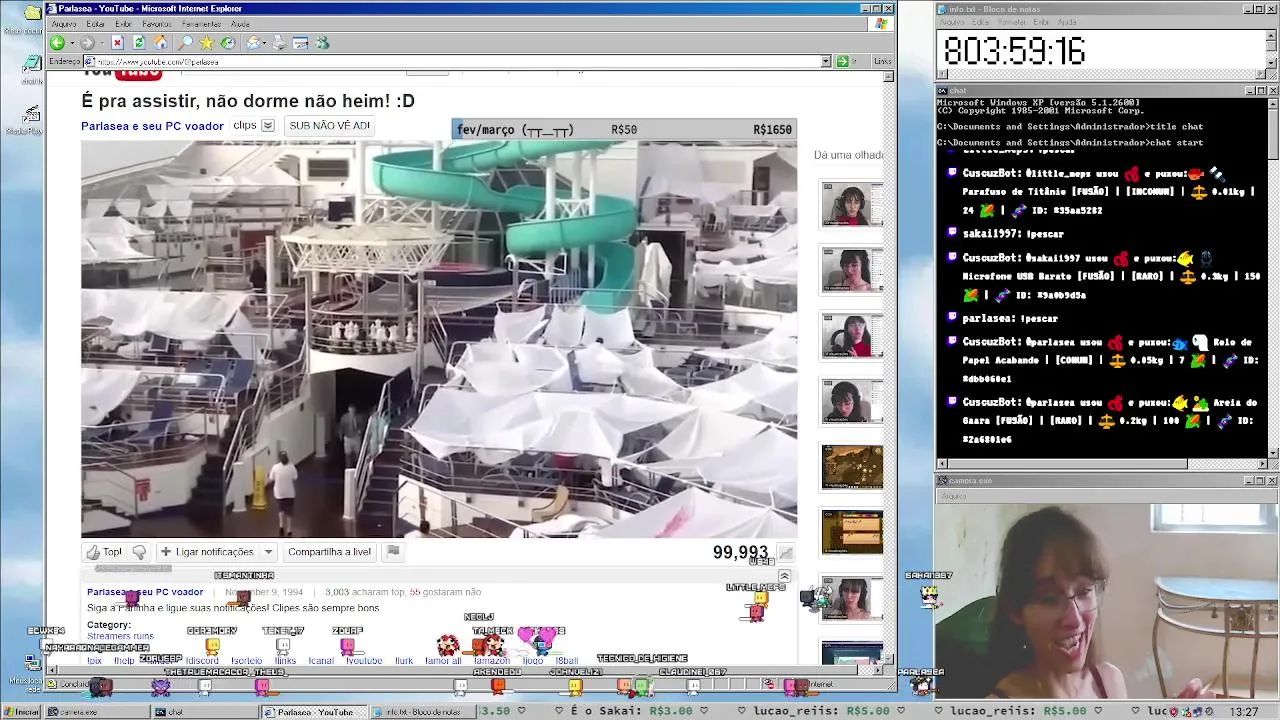Click the chat window console title icon
This screenshot has width=1280, height=720.
click(x=943, y=90)
